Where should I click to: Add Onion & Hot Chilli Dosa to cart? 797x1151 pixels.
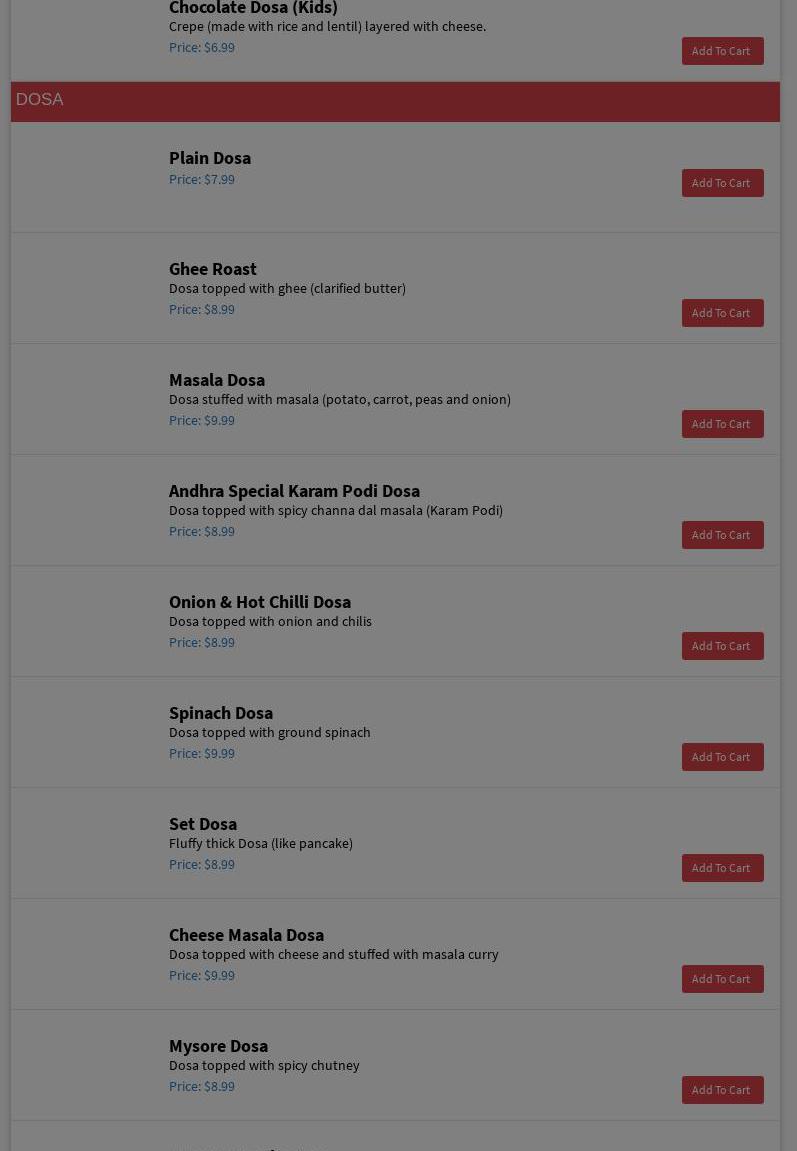pos(722,646)
